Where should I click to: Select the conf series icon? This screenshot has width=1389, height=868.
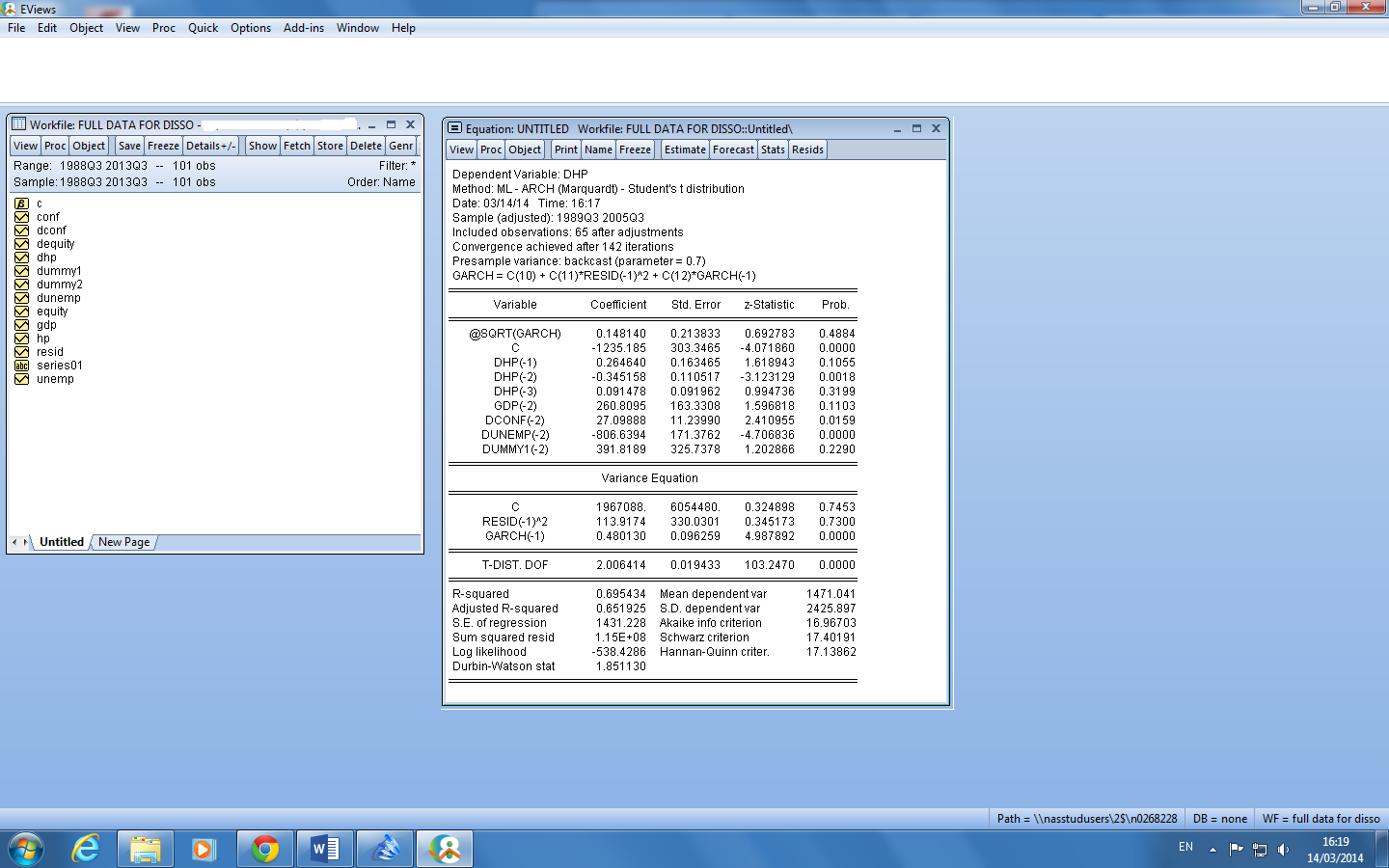pos(21,217)
